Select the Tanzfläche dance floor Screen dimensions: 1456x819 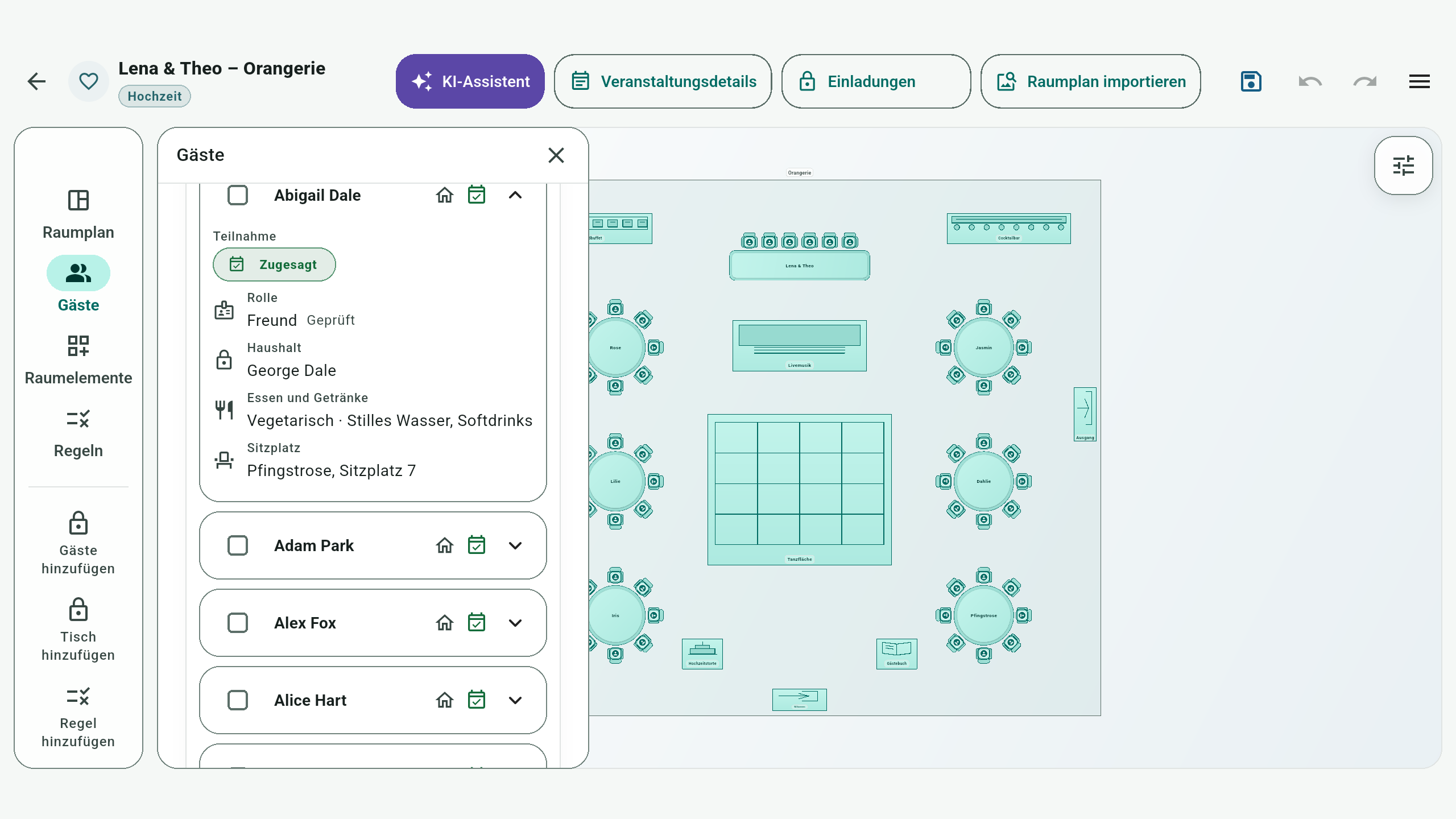799,489
